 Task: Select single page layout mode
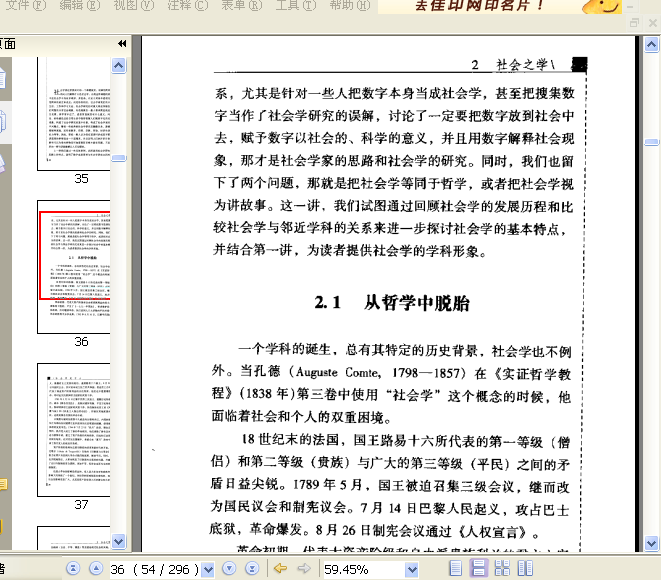click(x=455, y=568)
